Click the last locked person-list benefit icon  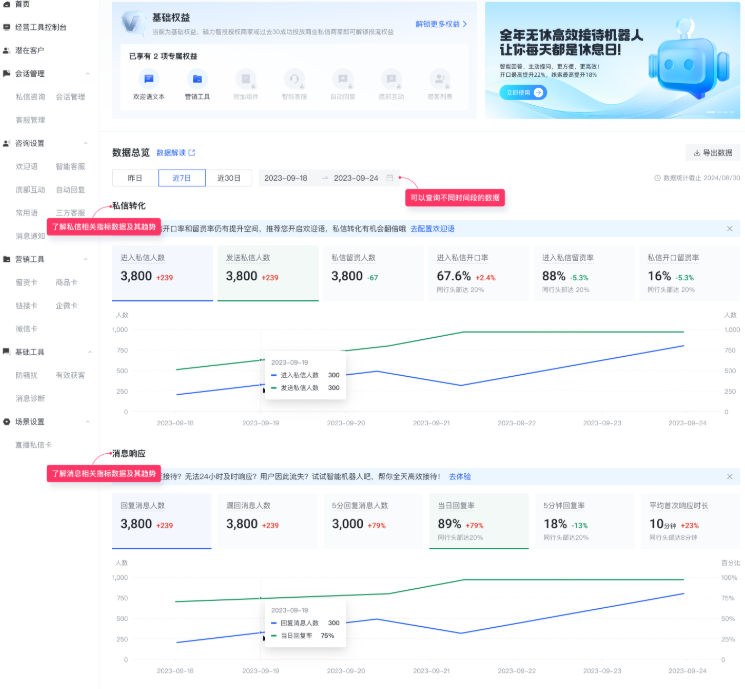439,79
